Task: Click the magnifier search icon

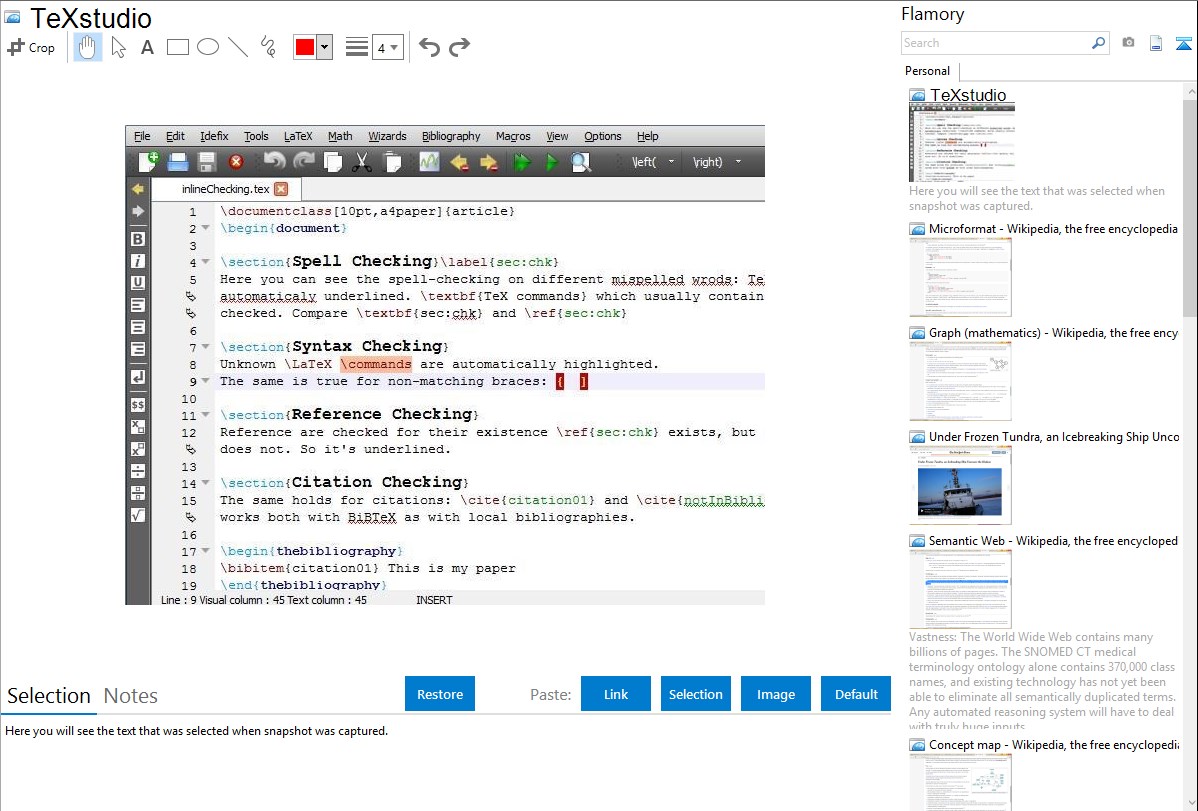Action: point(1098,43)
